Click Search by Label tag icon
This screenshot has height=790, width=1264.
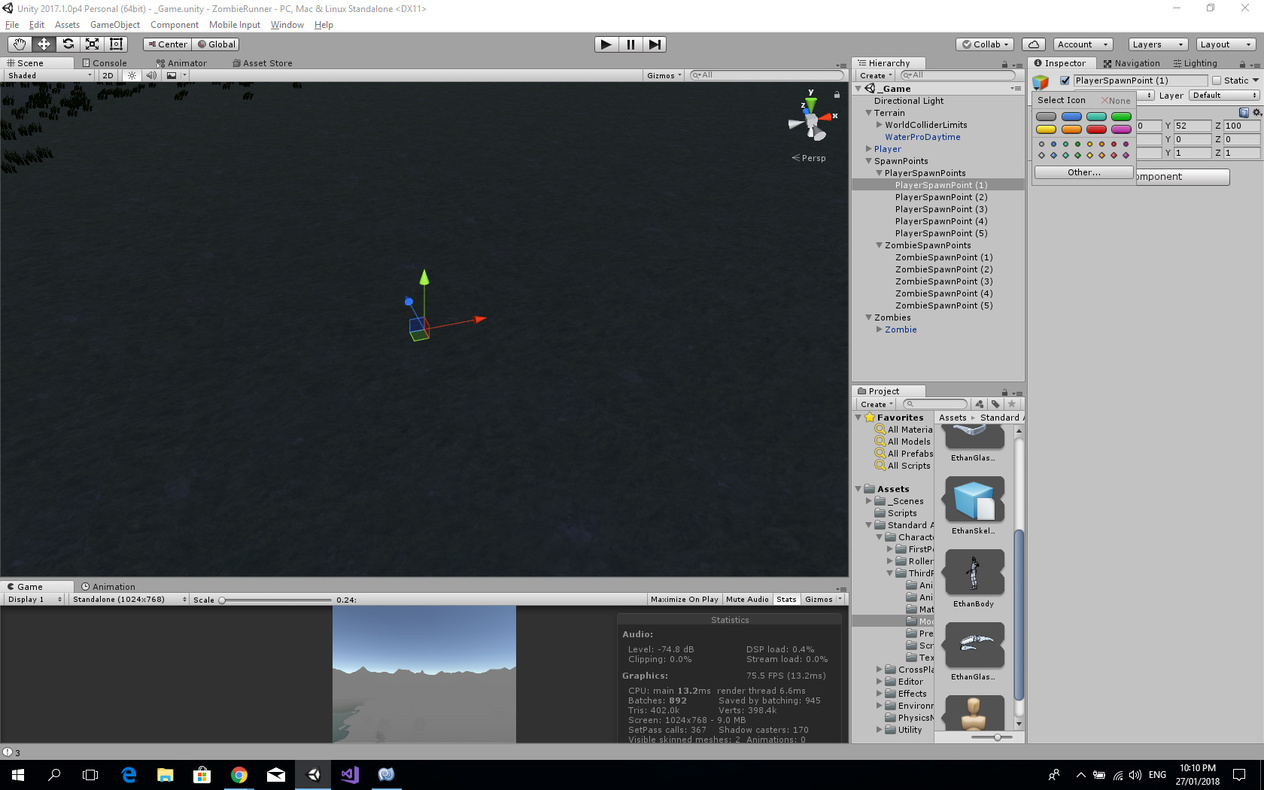(995, 404)
